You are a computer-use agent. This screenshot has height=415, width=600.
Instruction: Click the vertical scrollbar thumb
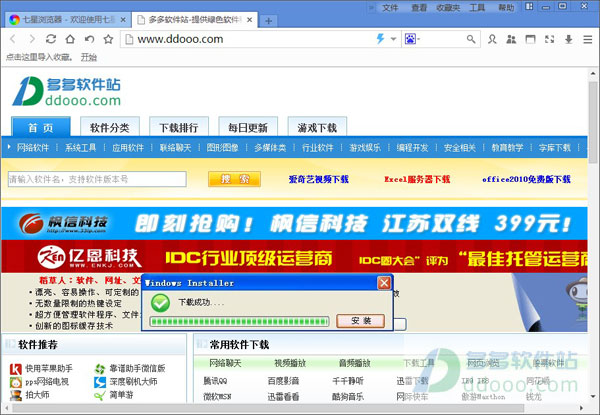coord(593,122)
